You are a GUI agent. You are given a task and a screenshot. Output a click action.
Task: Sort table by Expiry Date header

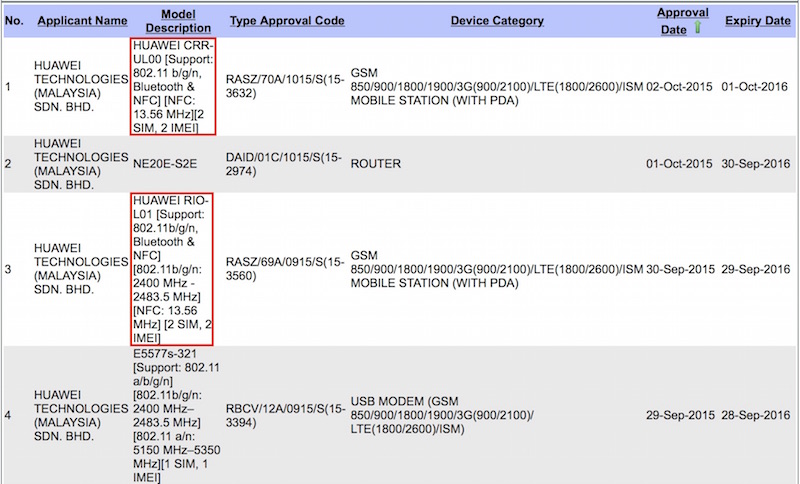[x=758, y=21]
